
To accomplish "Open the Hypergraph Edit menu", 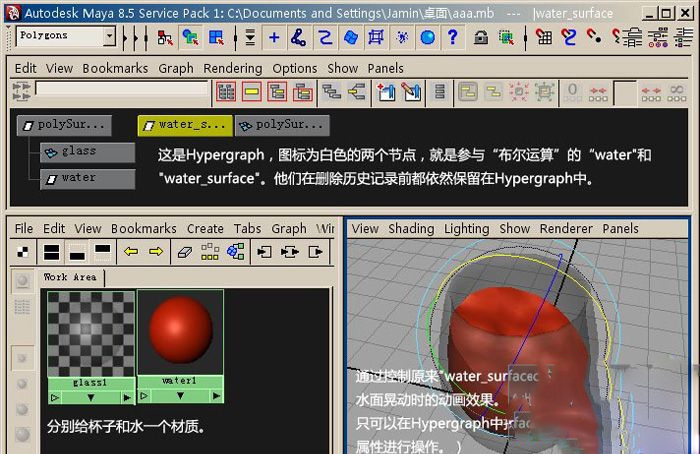I will pos(25,68).
